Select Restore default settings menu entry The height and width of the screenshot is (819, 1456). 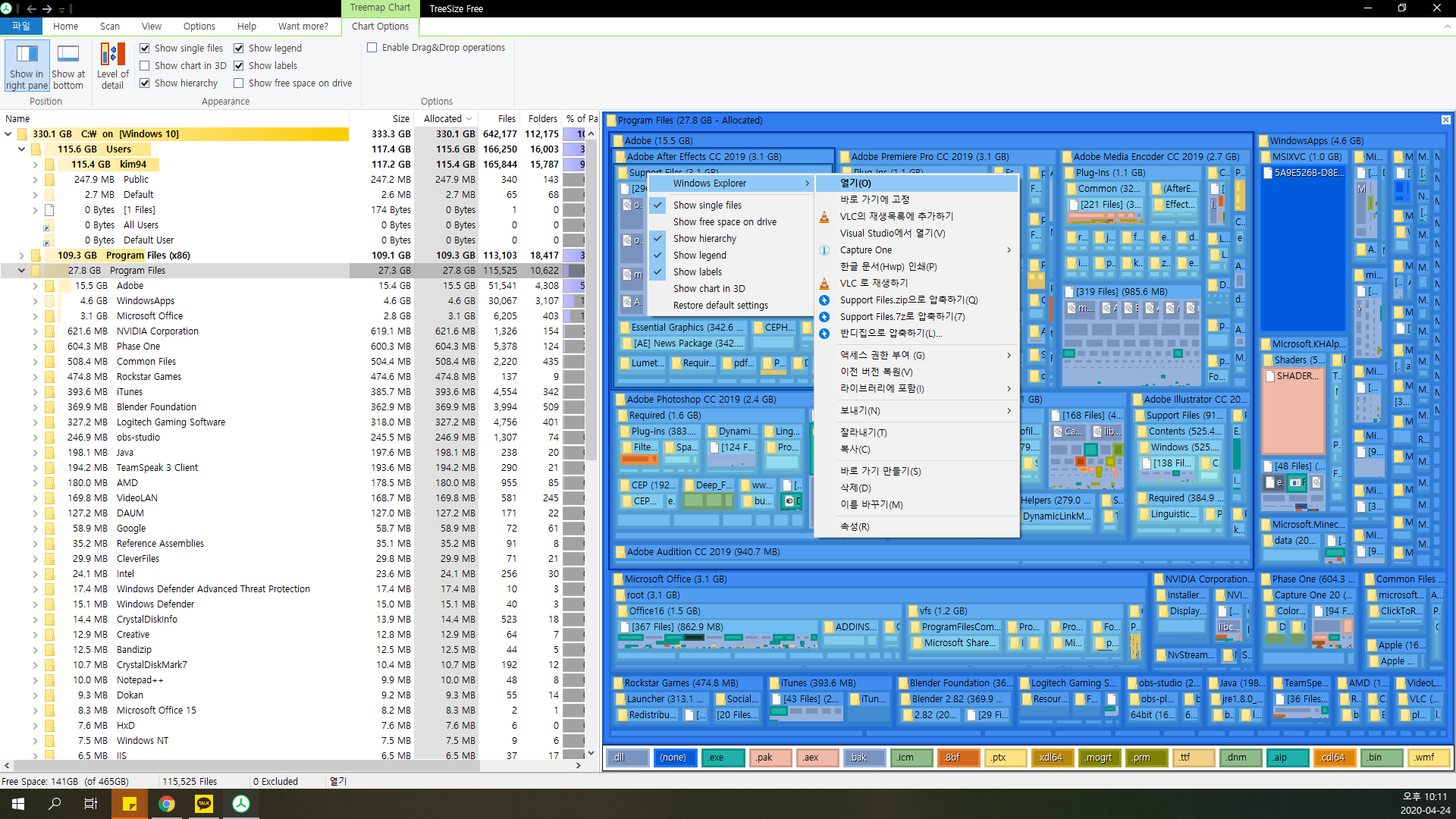point(720,306)
